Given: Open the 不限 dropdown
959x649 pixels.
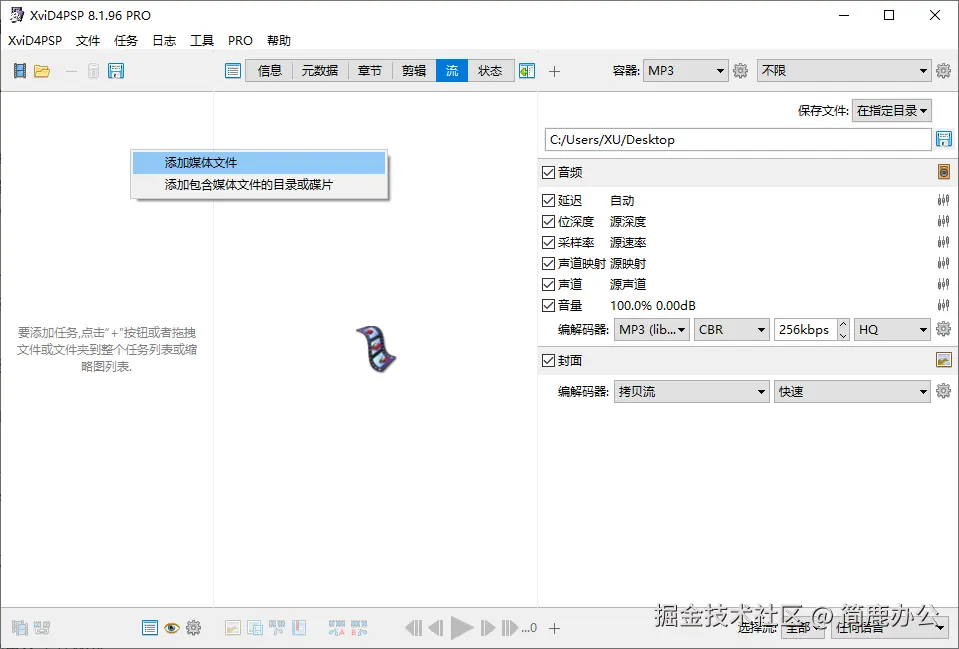Looking at the screenshot, I should [844, 71].
